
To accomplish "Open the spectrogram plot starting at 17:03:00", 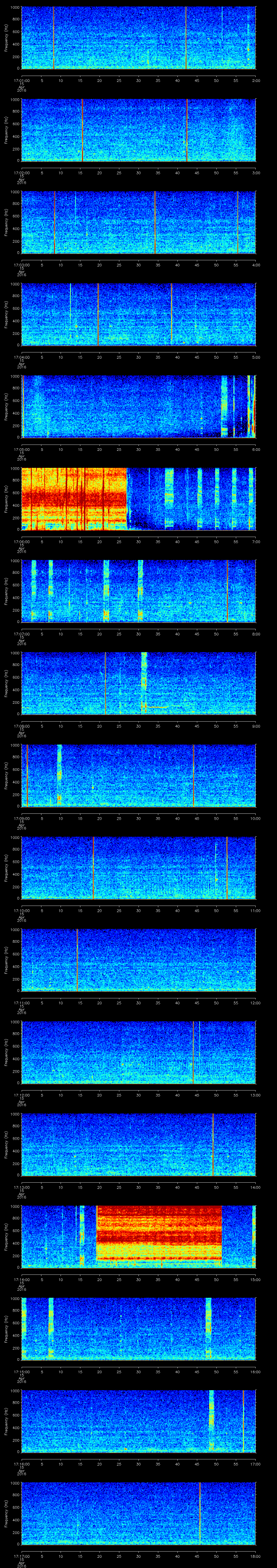I will pyautogui.click(x=139, y=222).
